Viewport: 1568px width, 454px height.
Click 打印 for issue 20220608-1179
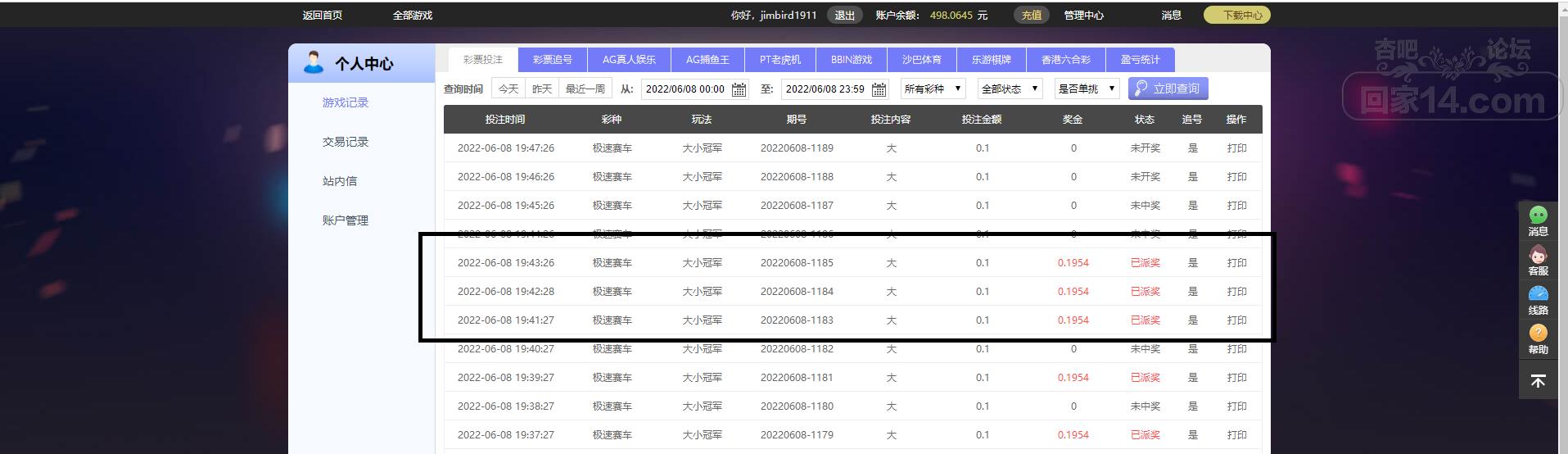[1236, 435]
